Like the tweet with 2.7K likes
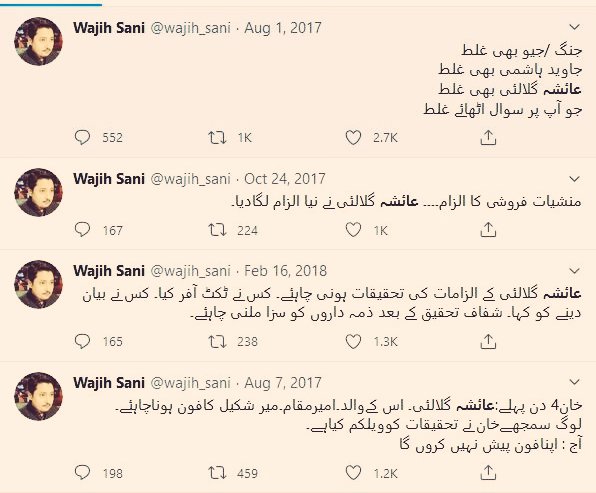 (x=353, y=138)
